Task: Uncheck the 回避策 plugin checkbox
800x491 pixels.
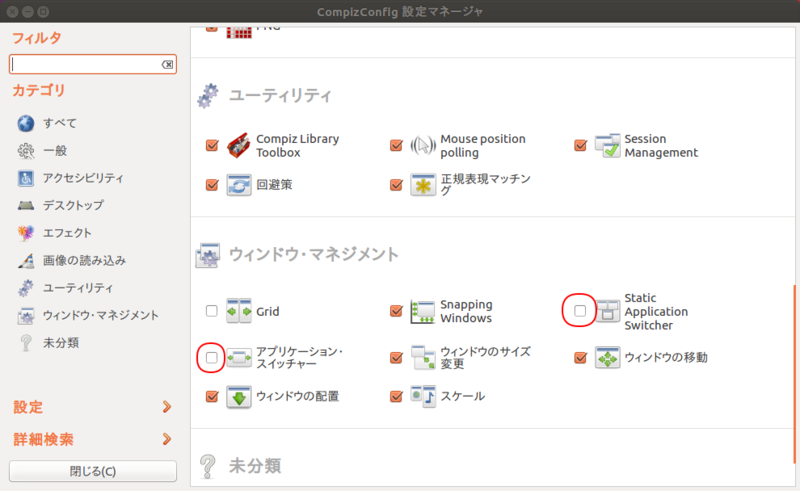Action: [212, 185]
